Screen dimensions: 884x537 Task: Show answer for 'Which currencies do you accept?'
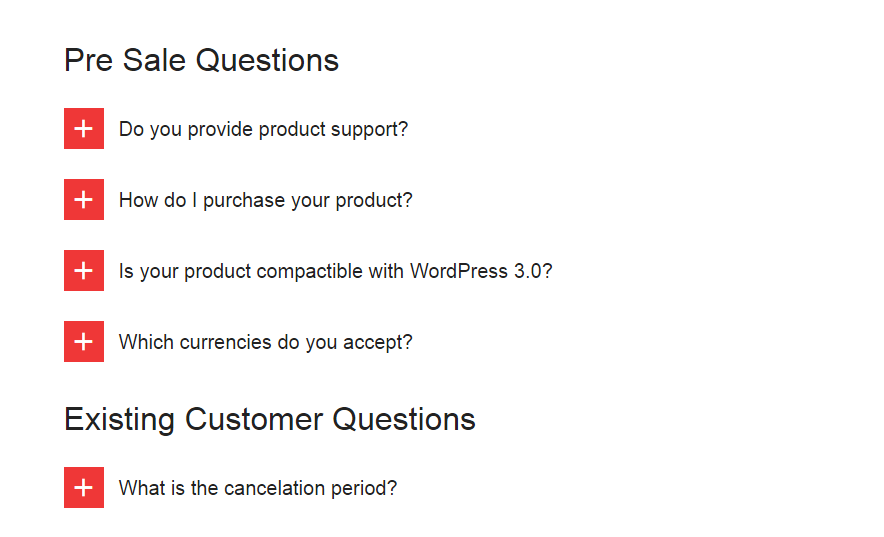pyautogui.click(x=266, y=343)
